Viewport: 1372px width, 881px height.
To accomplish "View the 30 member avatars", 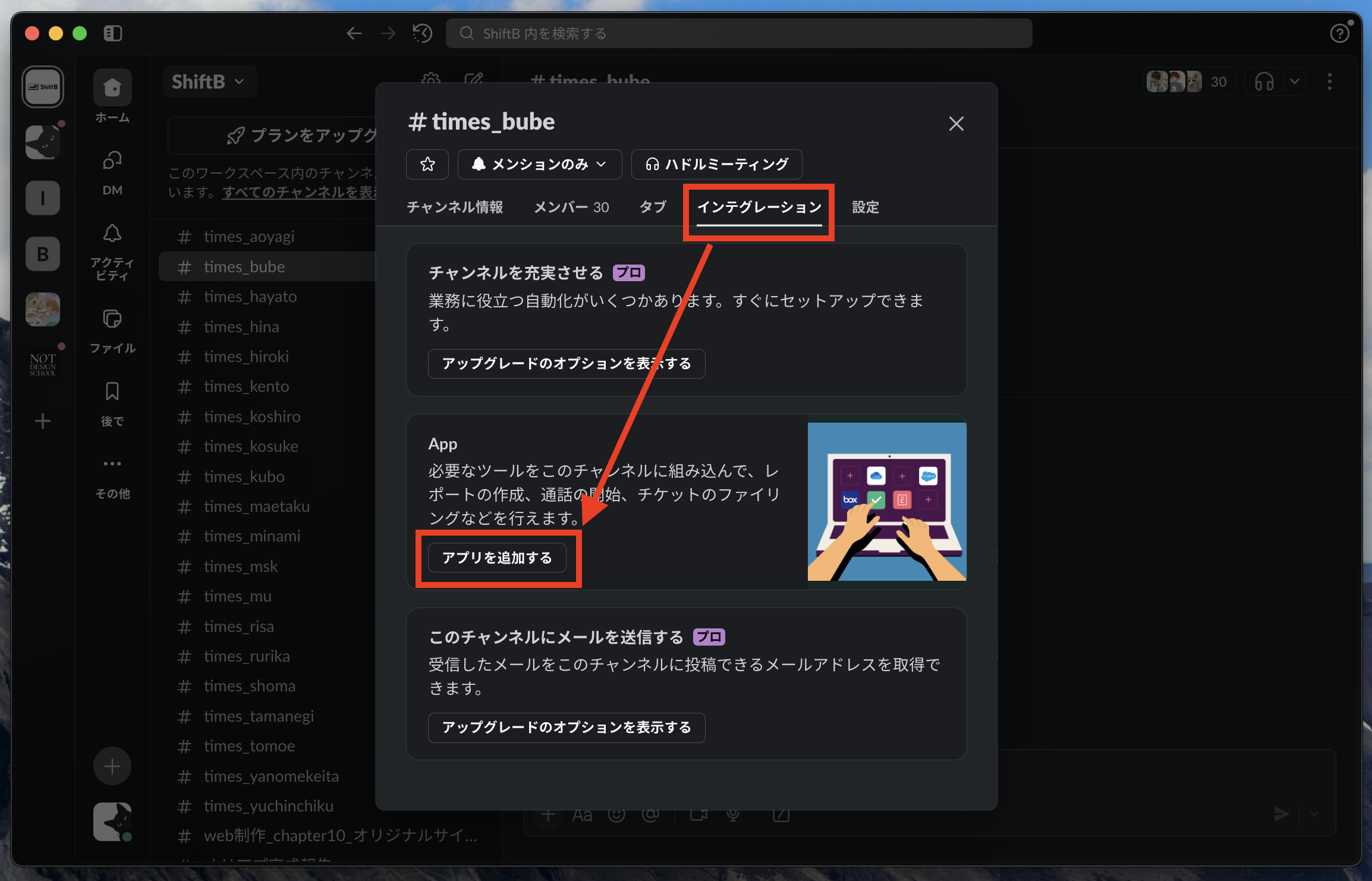I will [1188, 81].
